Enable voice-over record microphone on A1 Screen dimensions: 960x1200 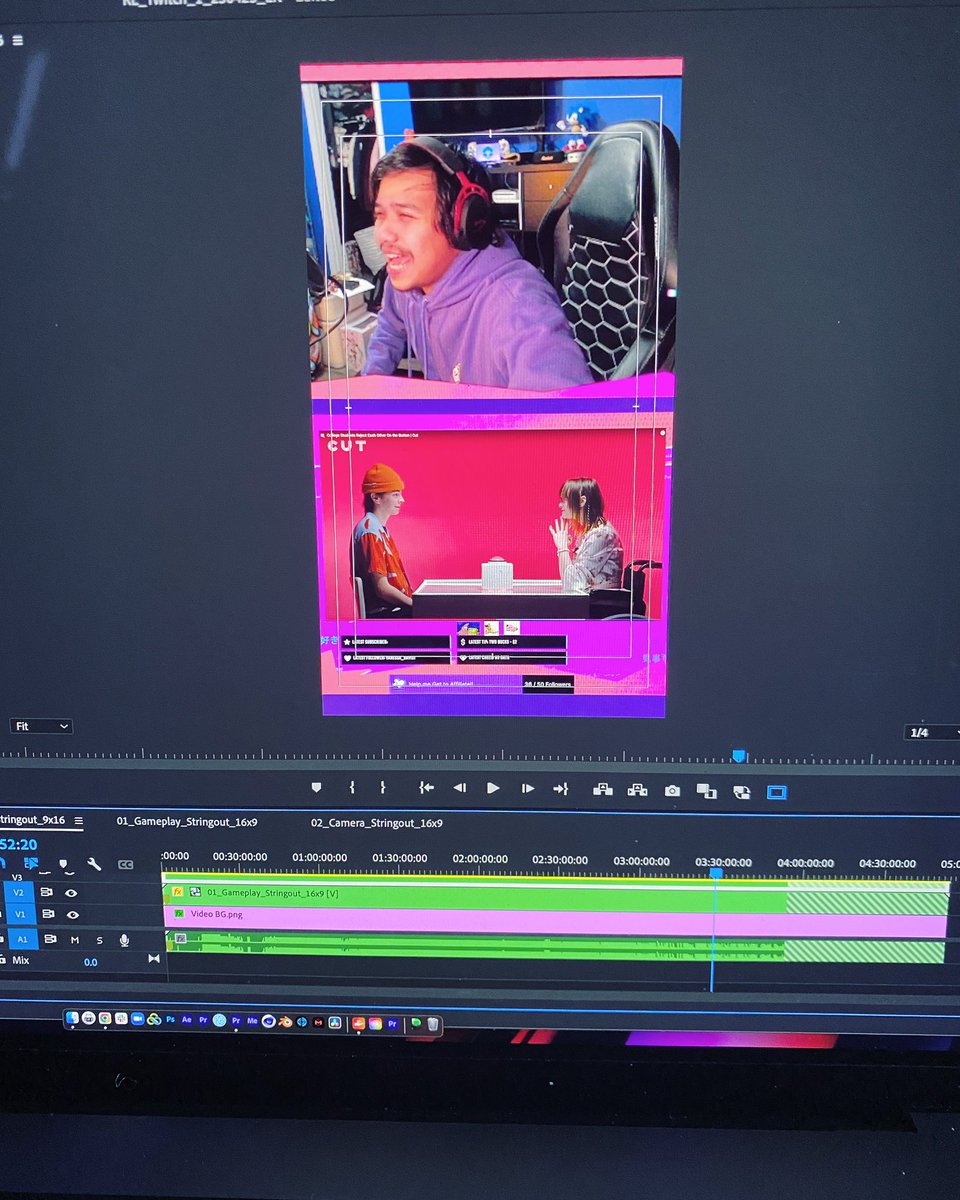pyautogui.click(x=124, y=941)
